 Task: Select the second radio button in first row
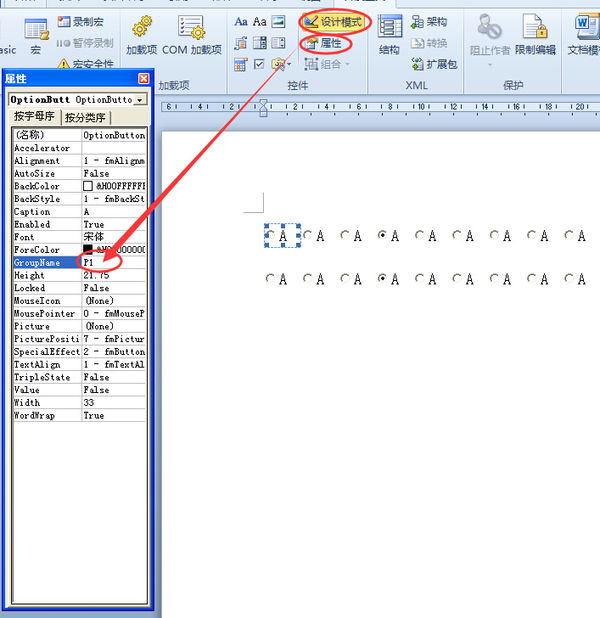[307, 235]
